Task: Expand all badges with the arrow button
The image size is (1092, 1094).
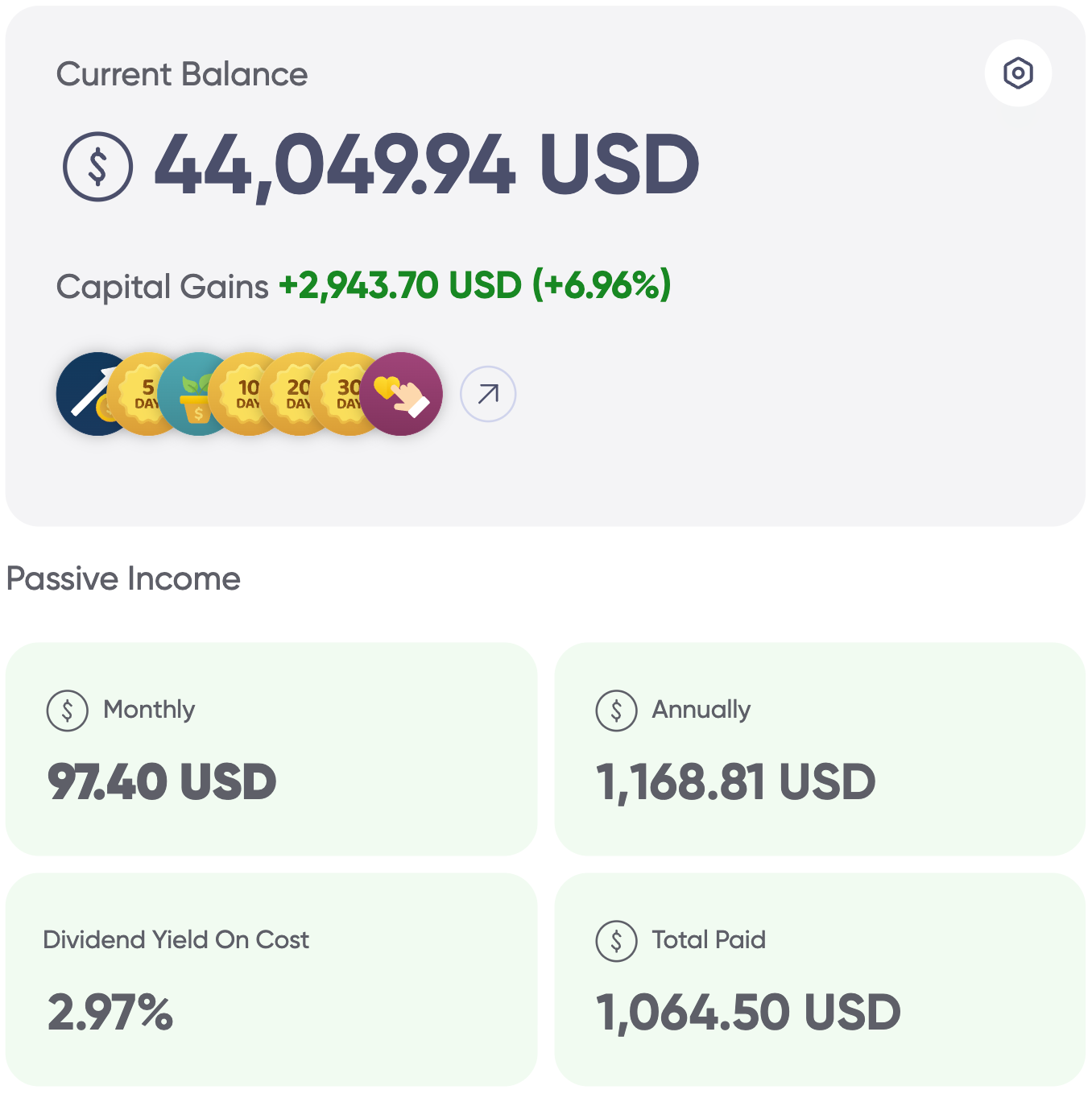Action: point(488,394)
